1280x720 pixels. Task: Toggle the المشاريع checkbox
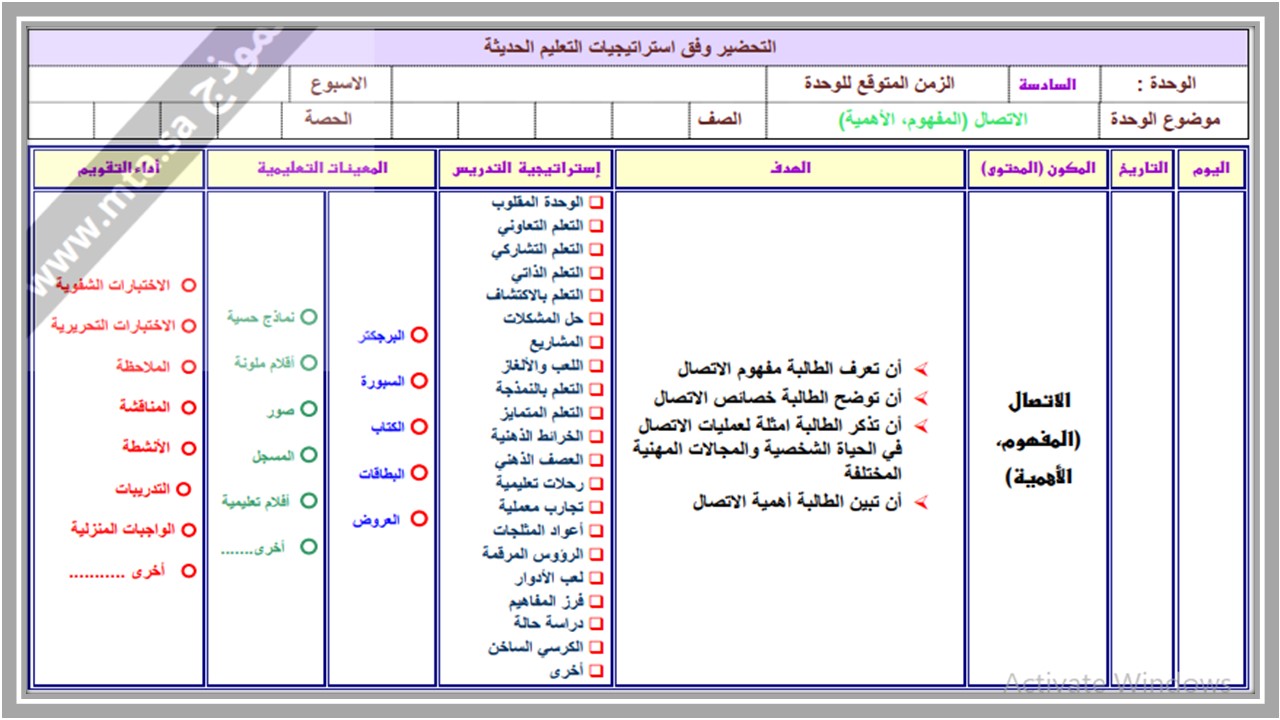click(x=596, y=343)
